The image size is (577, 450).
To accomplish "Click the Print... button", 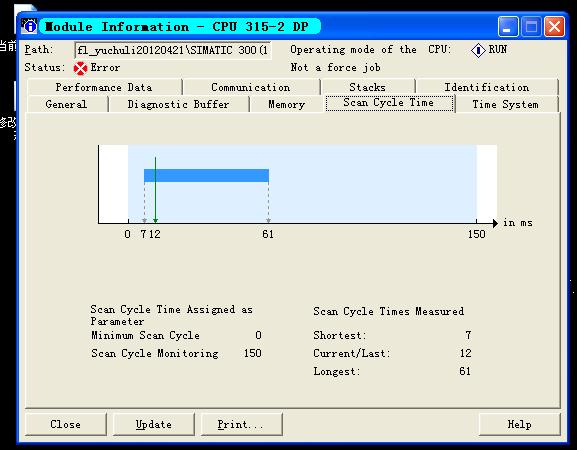I will point(241,424).
